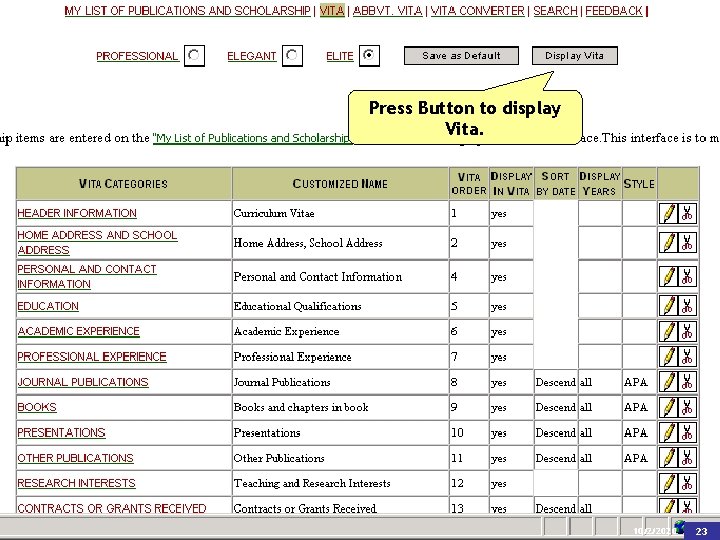720x540 pixels.
Task: Click the globe icon in status bar
Action: click(x=679, y=527)
